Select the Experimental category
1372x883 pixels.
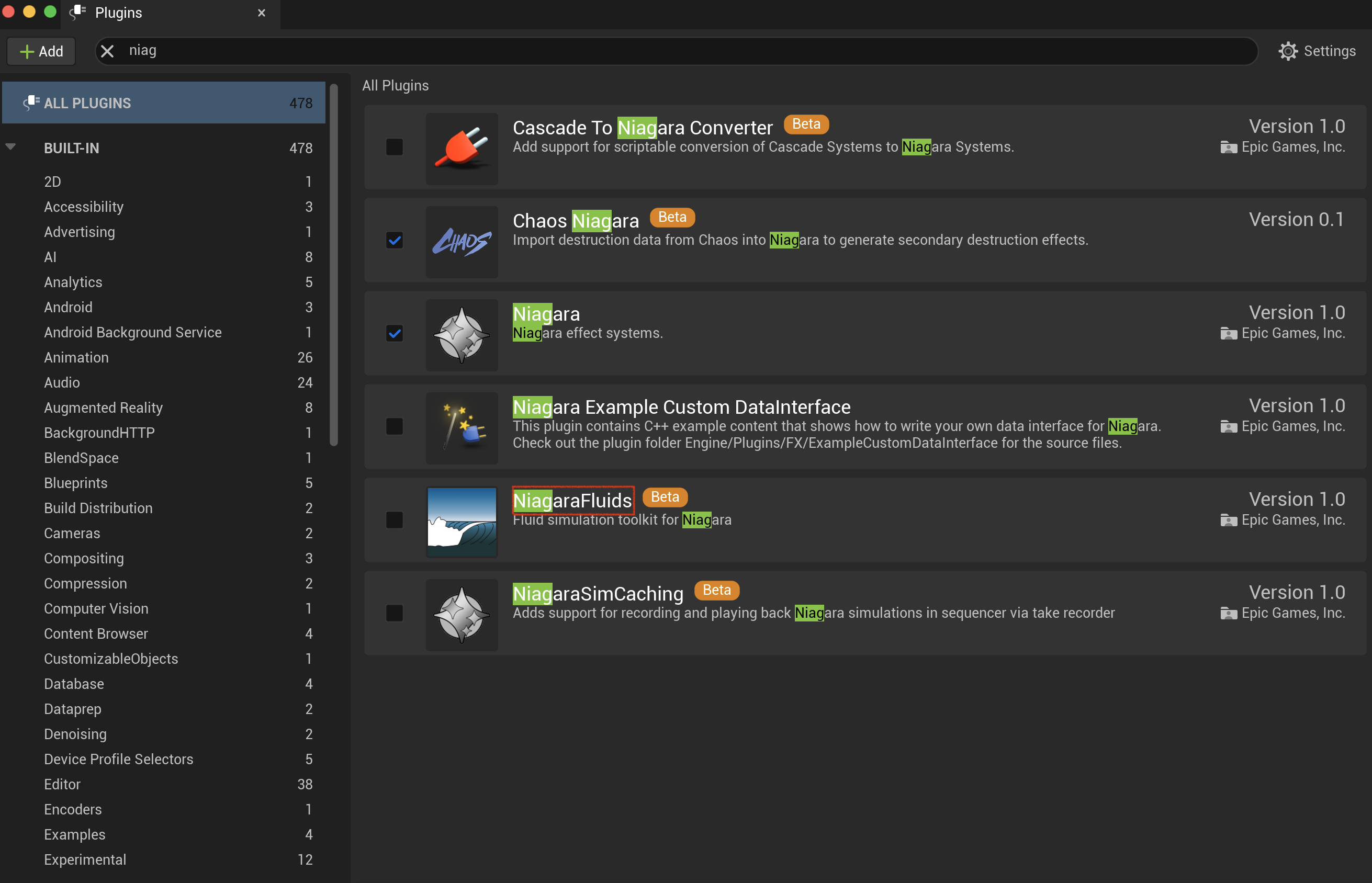tap(163, 860)
